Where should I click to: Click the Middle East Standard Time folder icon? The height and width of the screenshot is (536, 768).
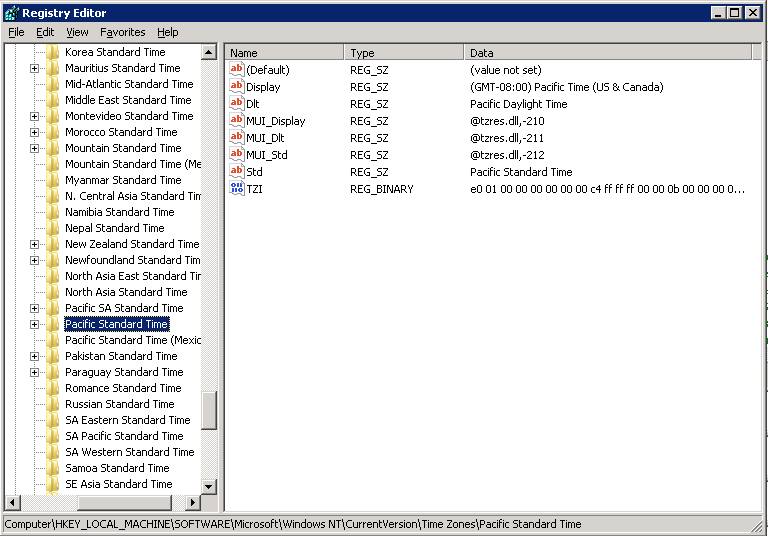[52, 100]
